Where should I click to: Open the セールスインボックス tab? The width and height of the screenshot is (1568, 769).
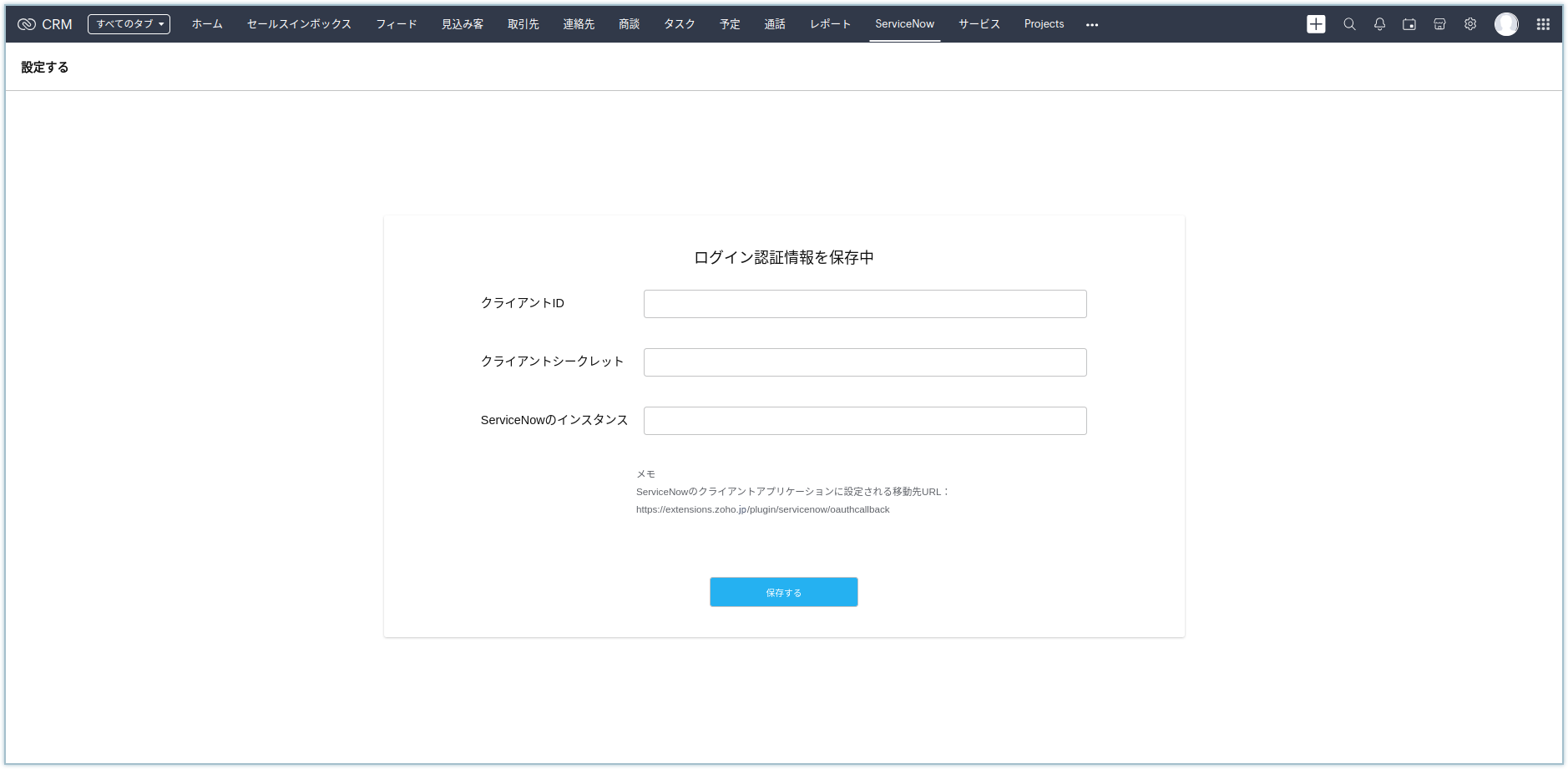299,24
